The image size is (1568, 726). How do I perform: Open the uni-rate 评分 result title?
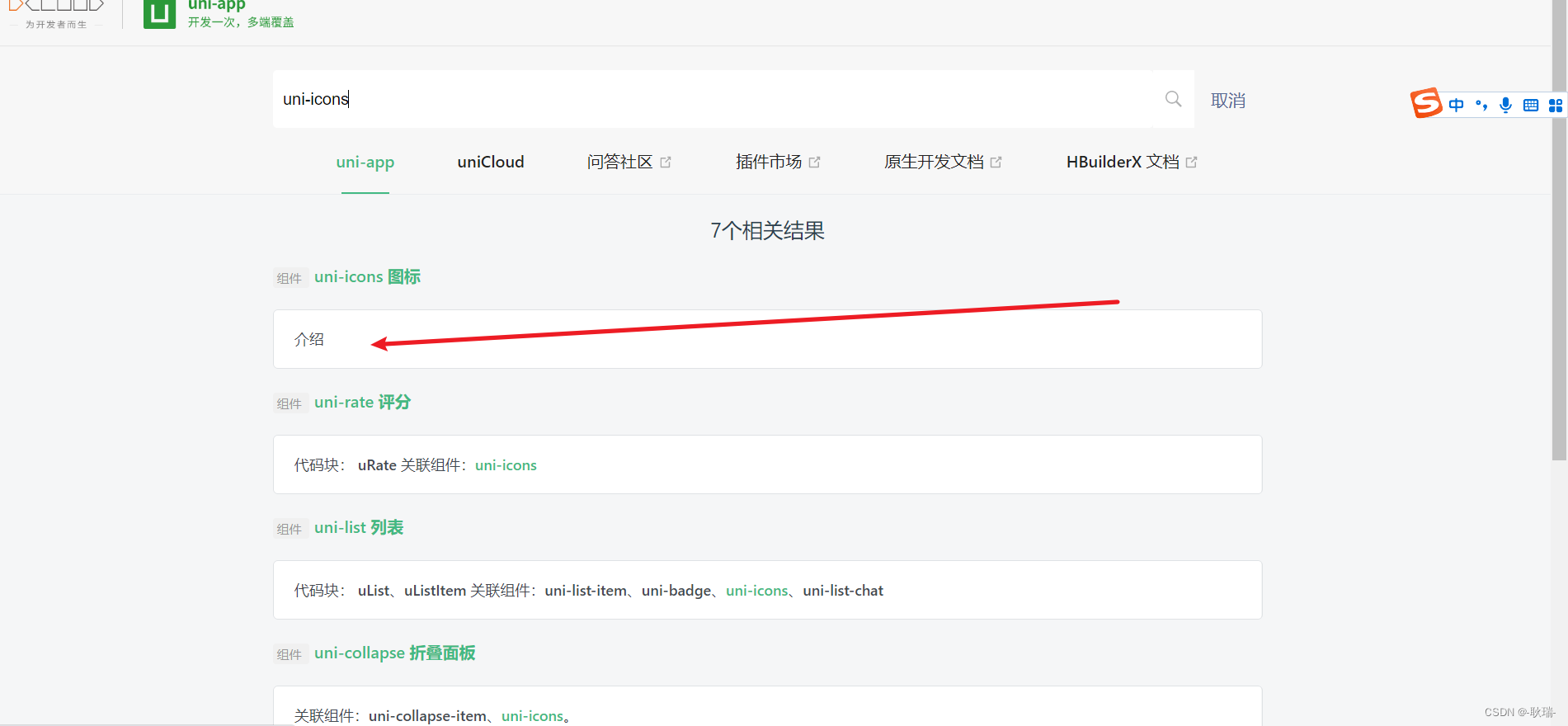[x=362, y=403]
